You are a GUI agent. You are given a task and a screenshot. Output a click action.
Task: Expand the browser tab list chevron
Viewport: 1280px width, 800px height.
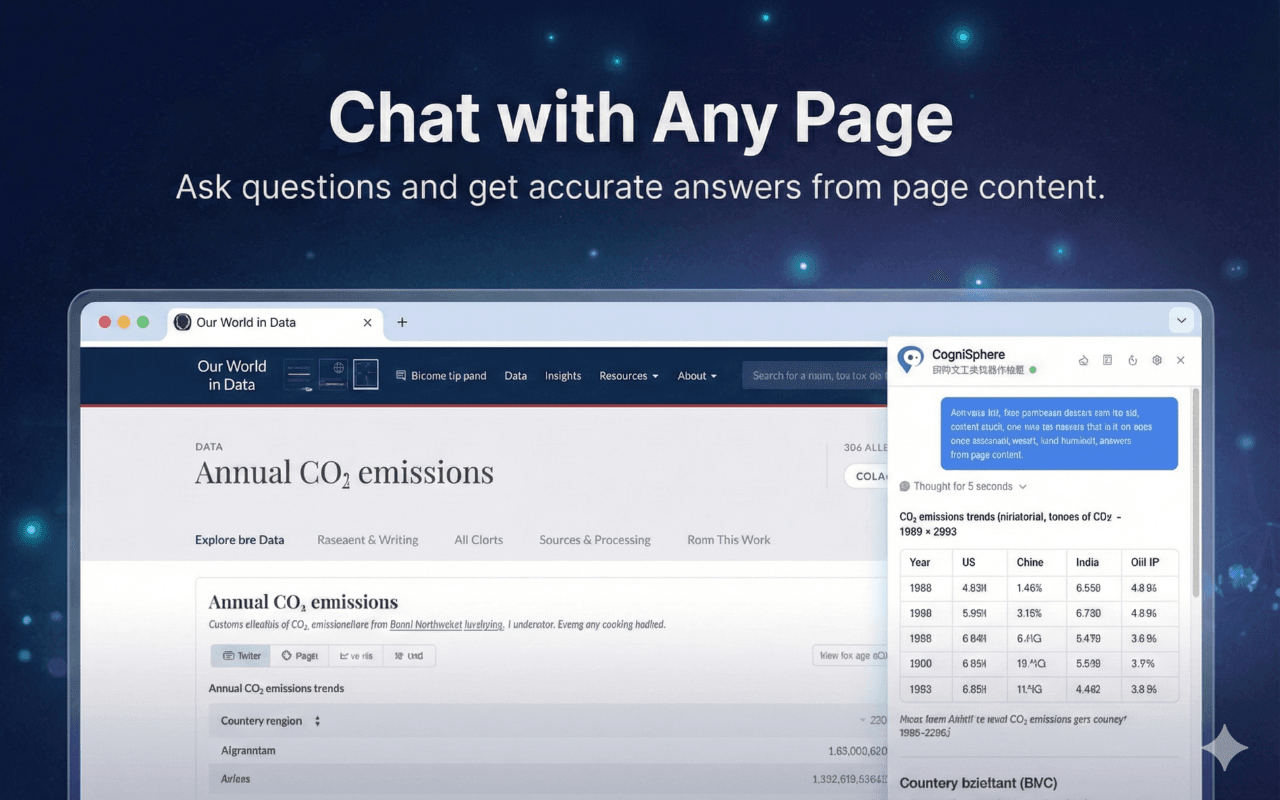pos(1182,321)
